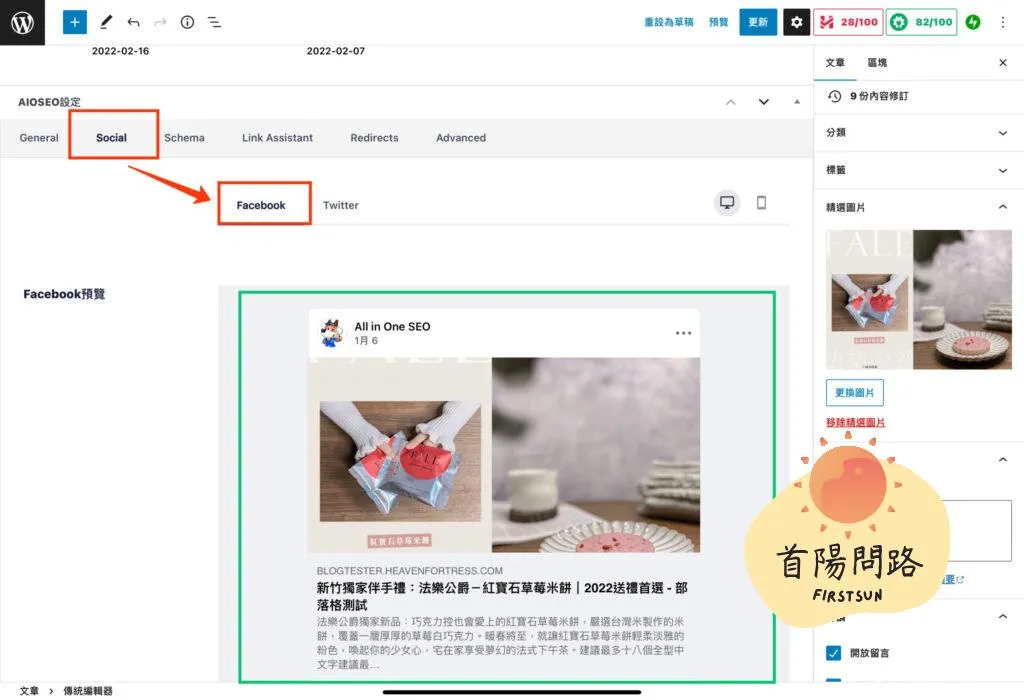Open the list view outline icon

pos(214,22)
